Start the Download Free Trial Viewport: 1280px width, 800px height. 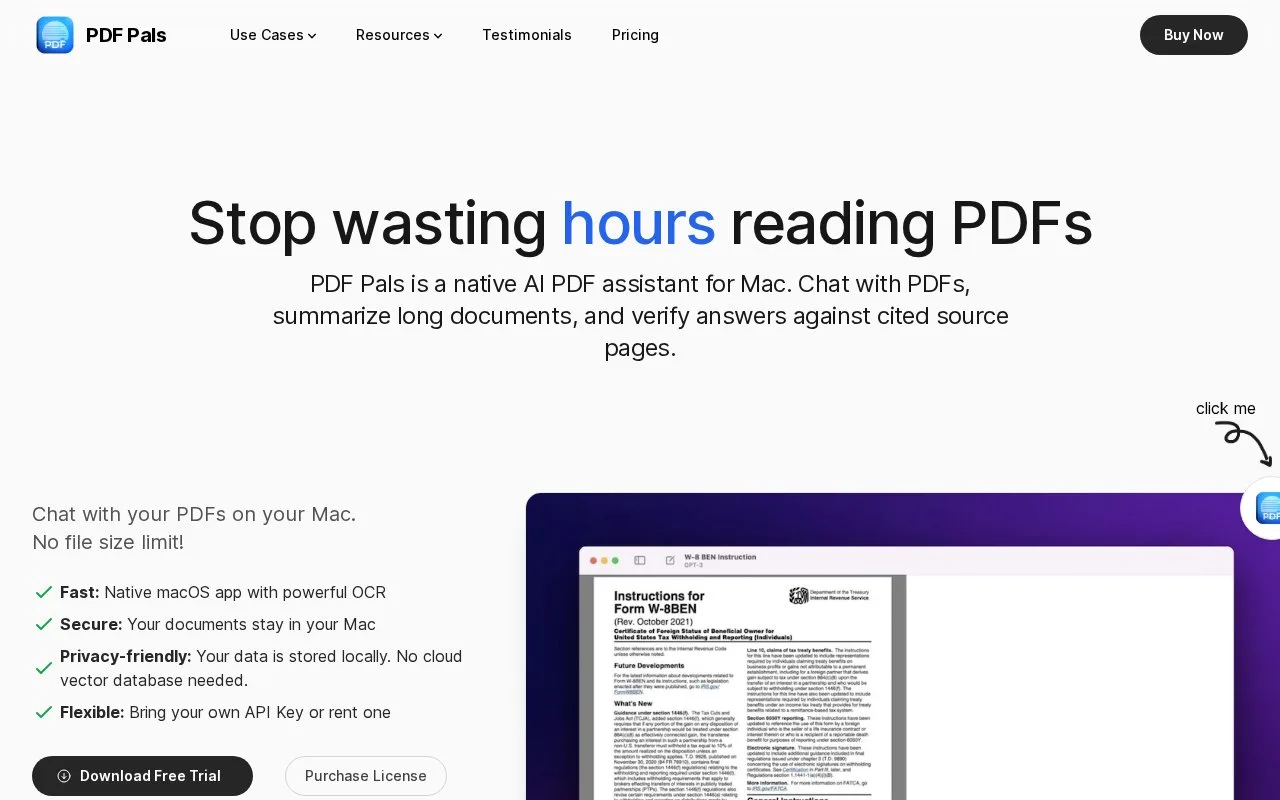(x=142, y=776)
